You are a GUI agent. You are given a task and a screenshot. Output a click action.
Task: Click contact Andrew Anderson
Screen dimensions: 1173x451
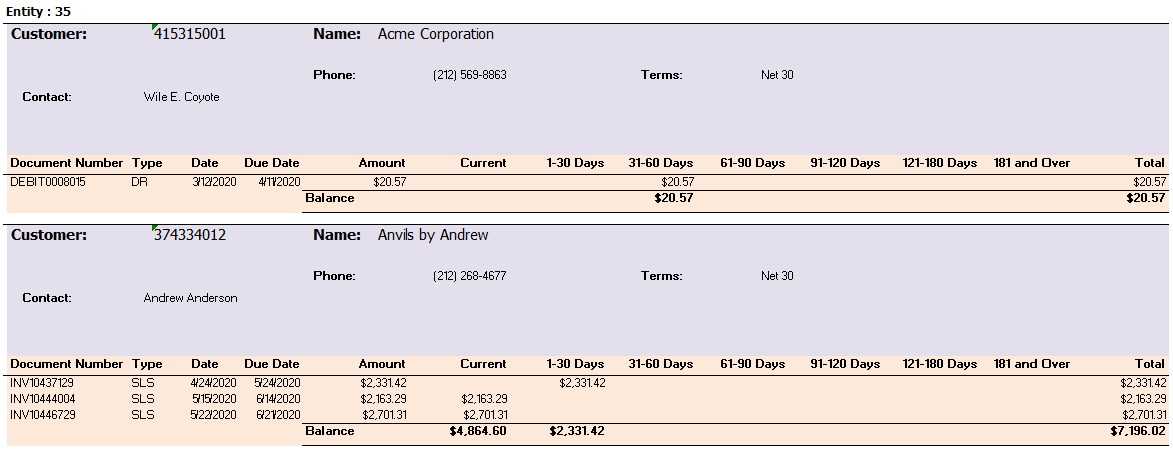click(191, 298)
